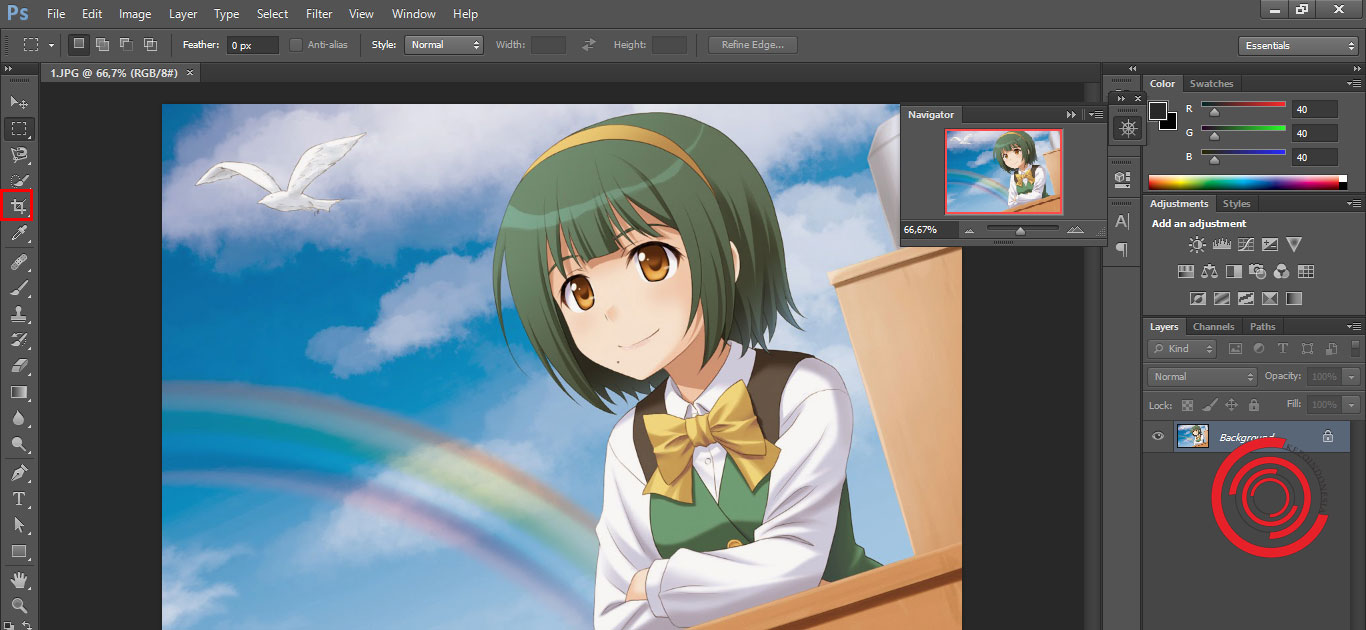Open the Filter menu

[319, 14]
